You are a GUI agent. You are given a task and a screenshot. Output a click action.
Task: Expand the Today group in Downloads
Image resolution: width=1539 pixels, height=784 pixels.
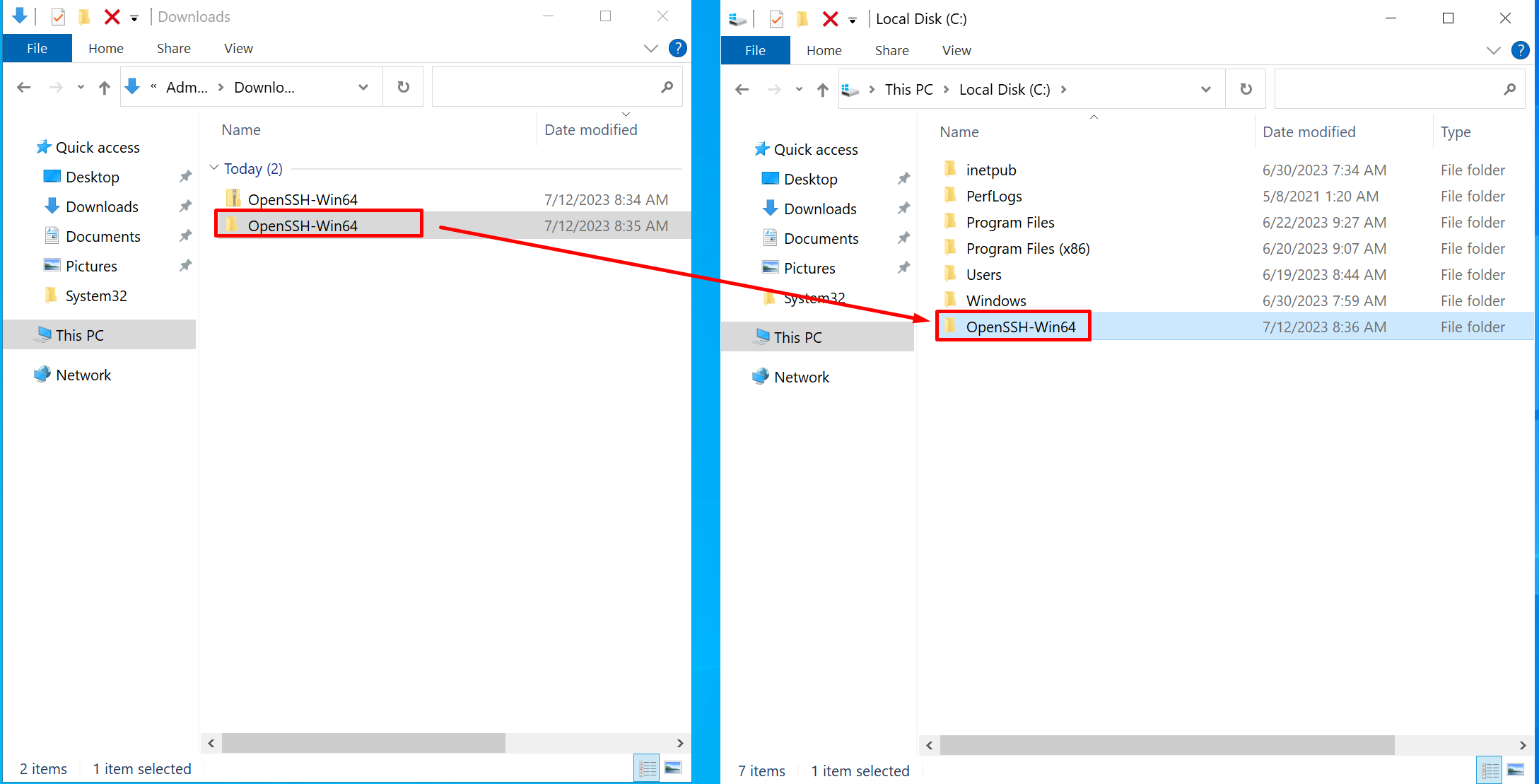point(213,168)
